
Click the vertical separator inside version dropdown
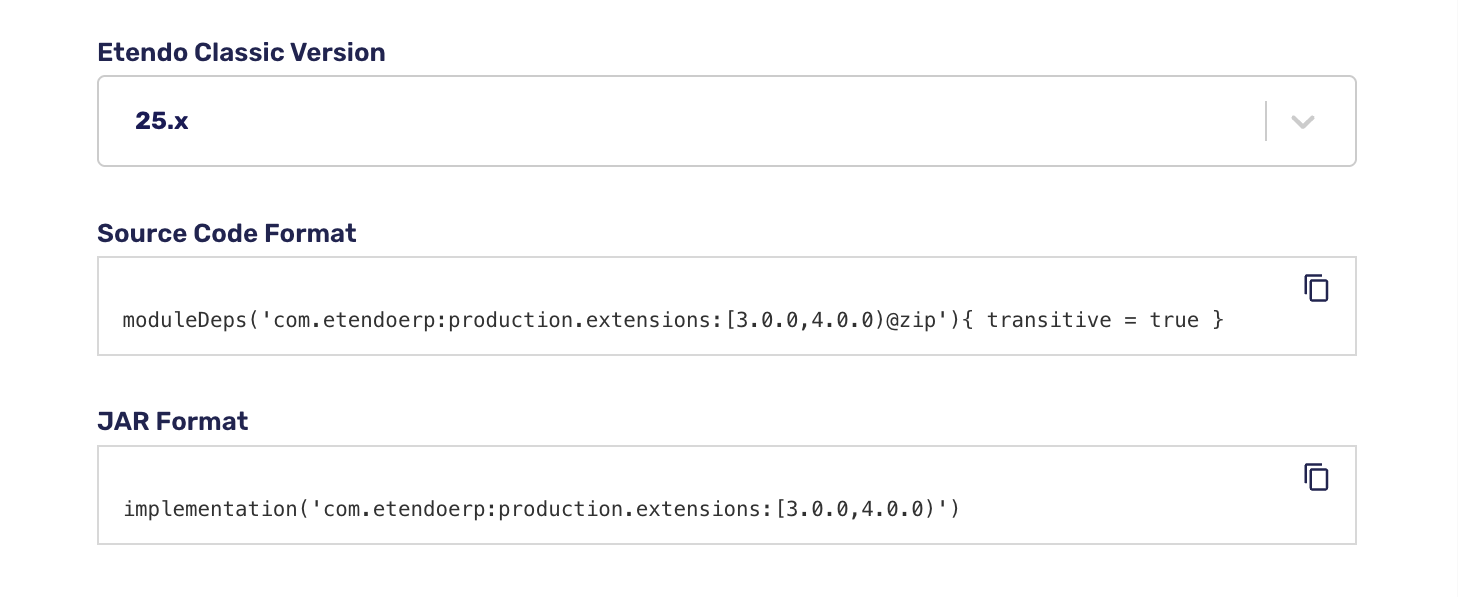[1266, 121]
